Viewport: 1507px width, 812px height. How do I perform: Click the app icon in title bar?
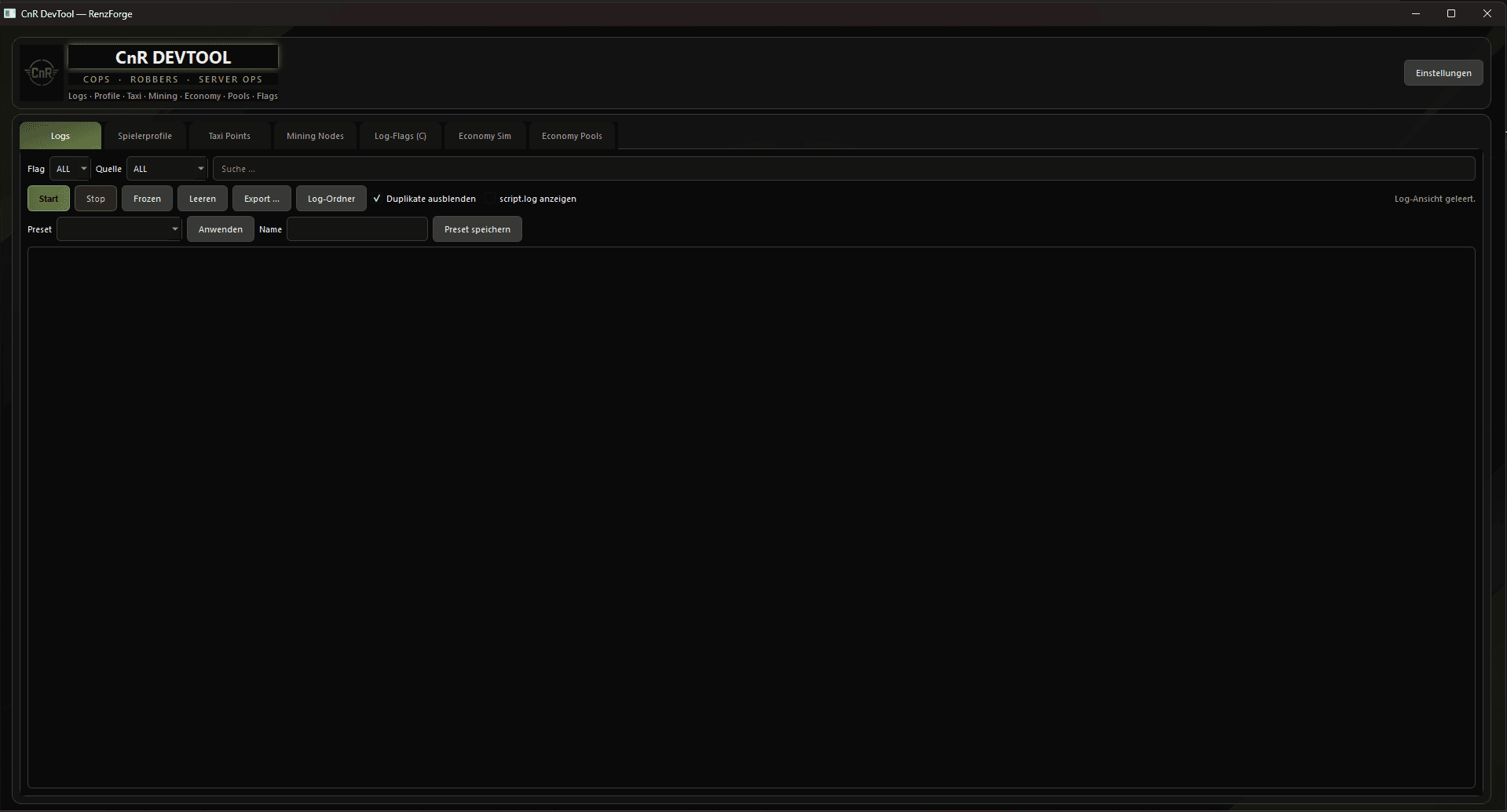coord(10,13)
